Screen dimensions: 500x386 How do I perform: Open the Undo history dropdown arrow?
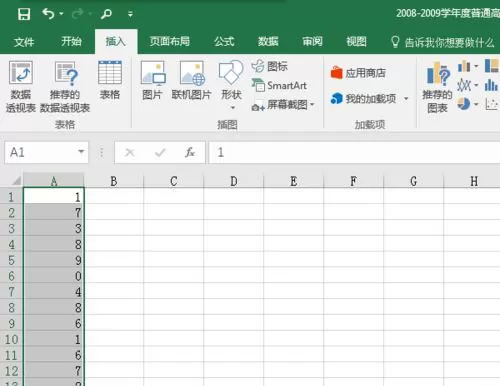point(61,14)
